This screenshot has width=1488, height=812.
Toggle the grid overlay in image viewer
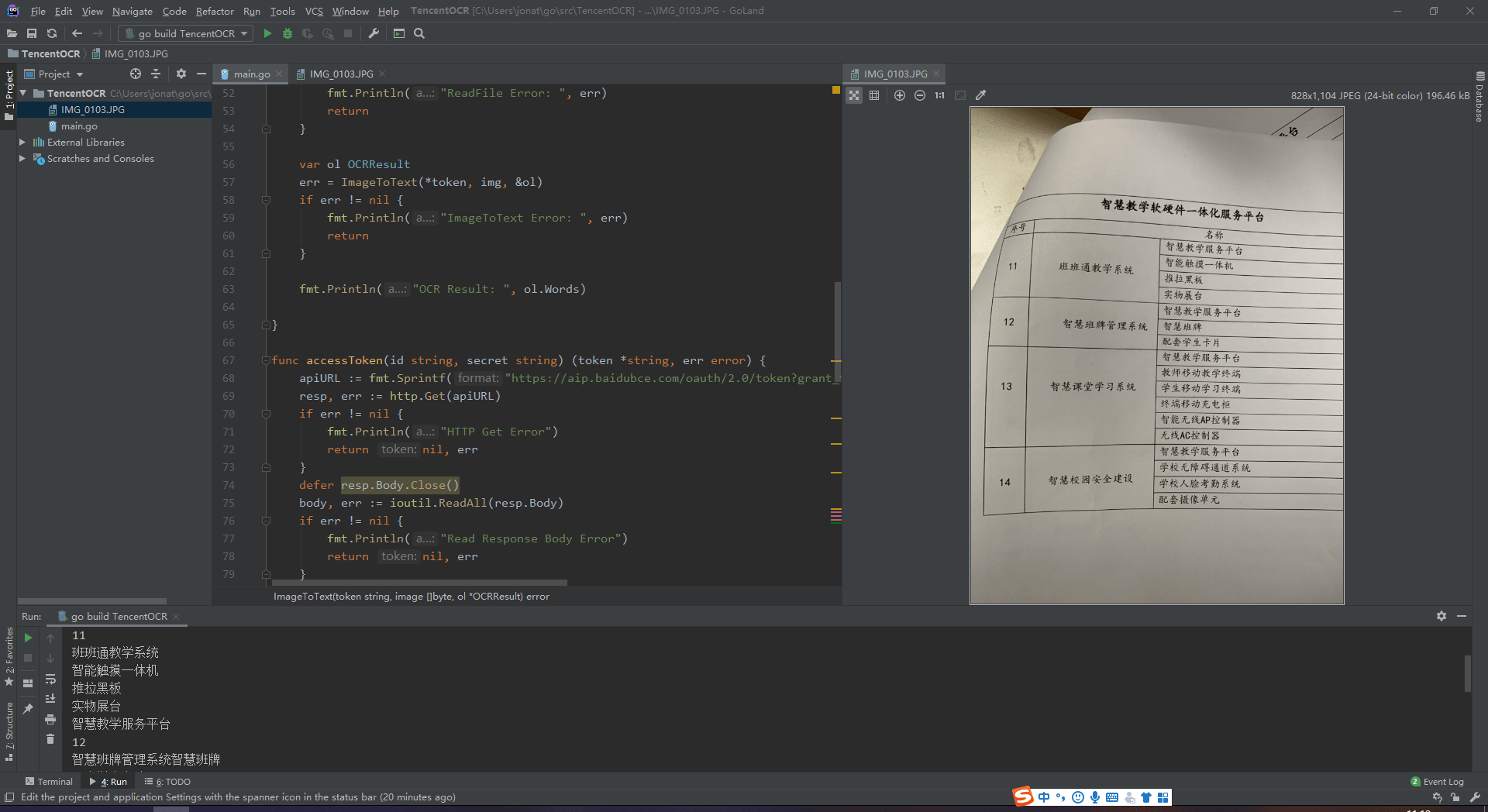click(874, 95)
